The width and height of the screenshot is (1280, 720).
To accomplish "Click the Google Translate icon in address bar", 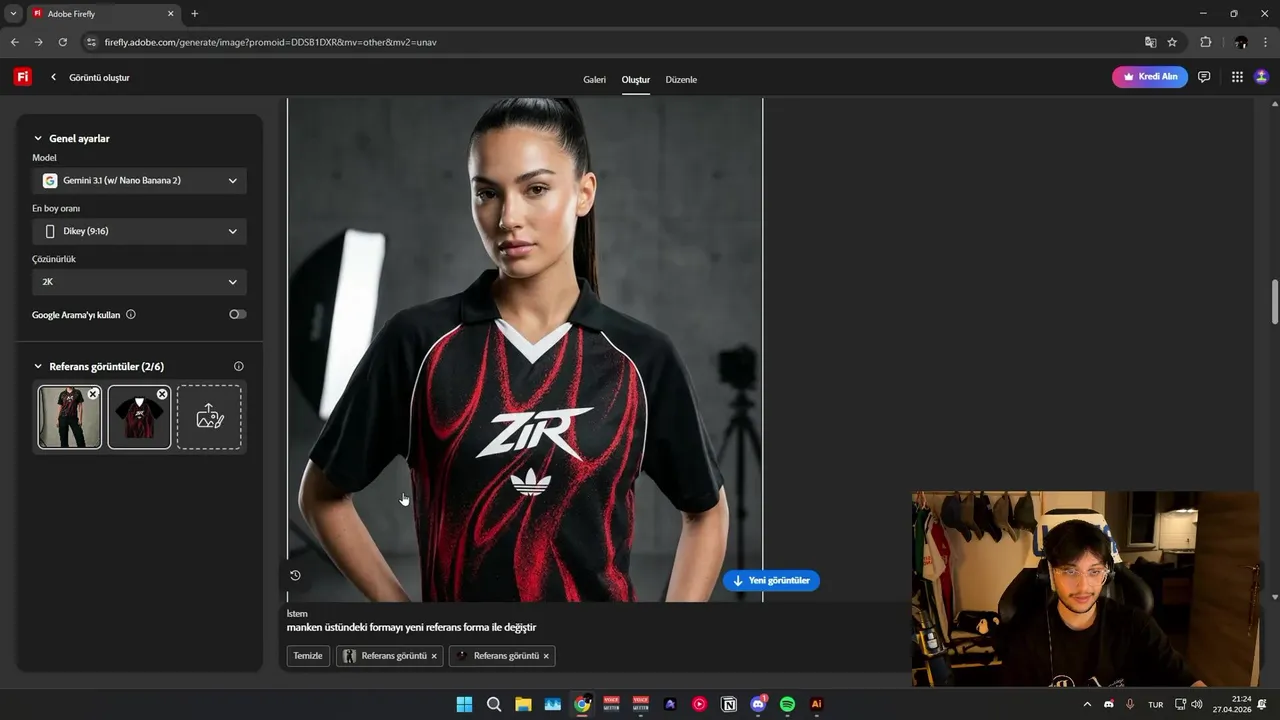I will coord(1150,42).
